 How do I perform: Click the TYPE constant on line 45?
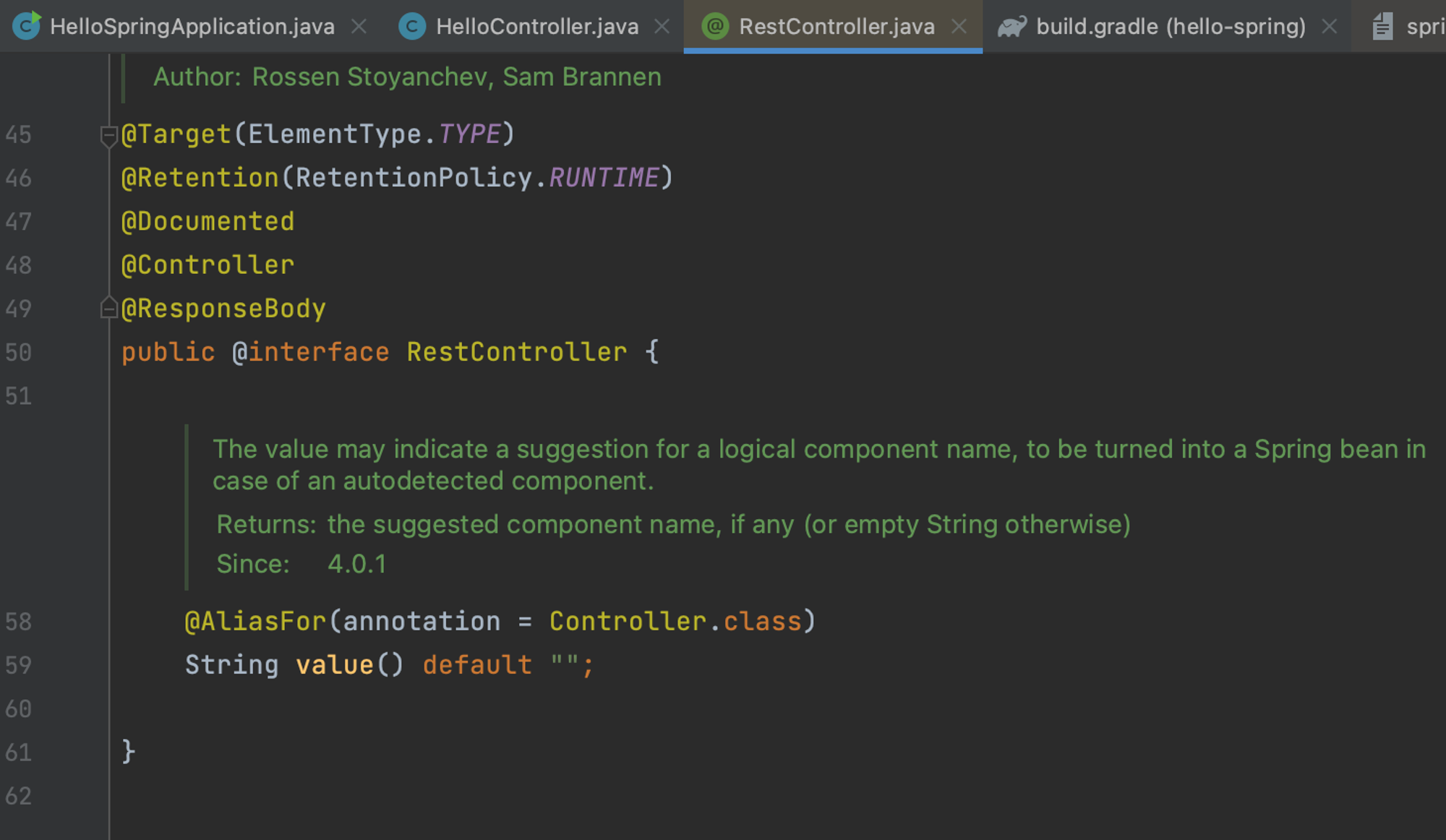[x=470, y=134]
